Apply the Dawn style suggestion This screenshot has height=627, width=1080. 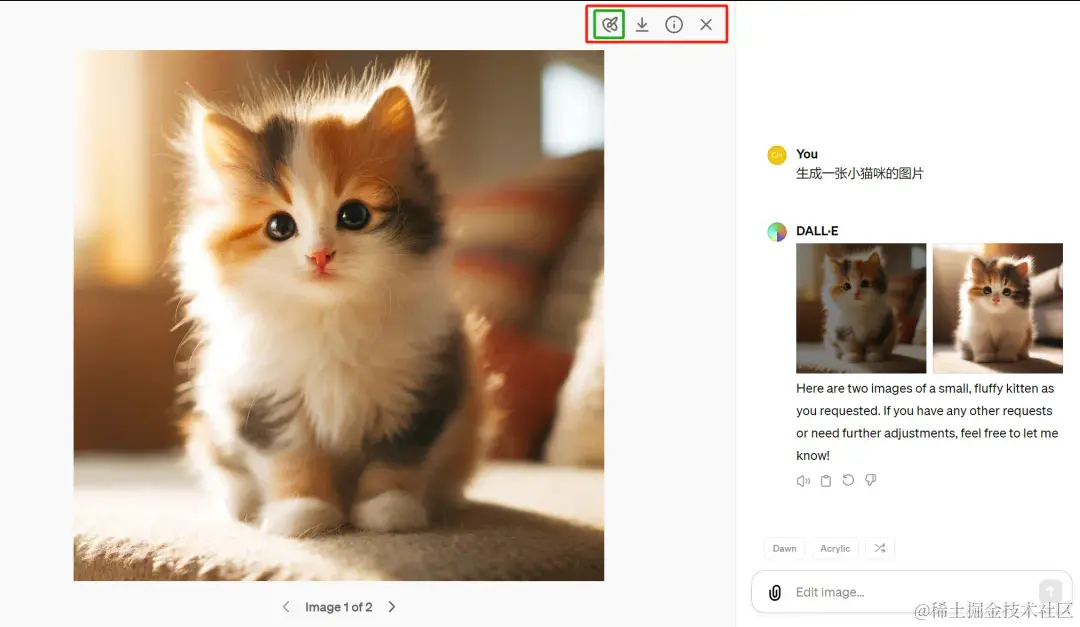(x=785, y=548)
